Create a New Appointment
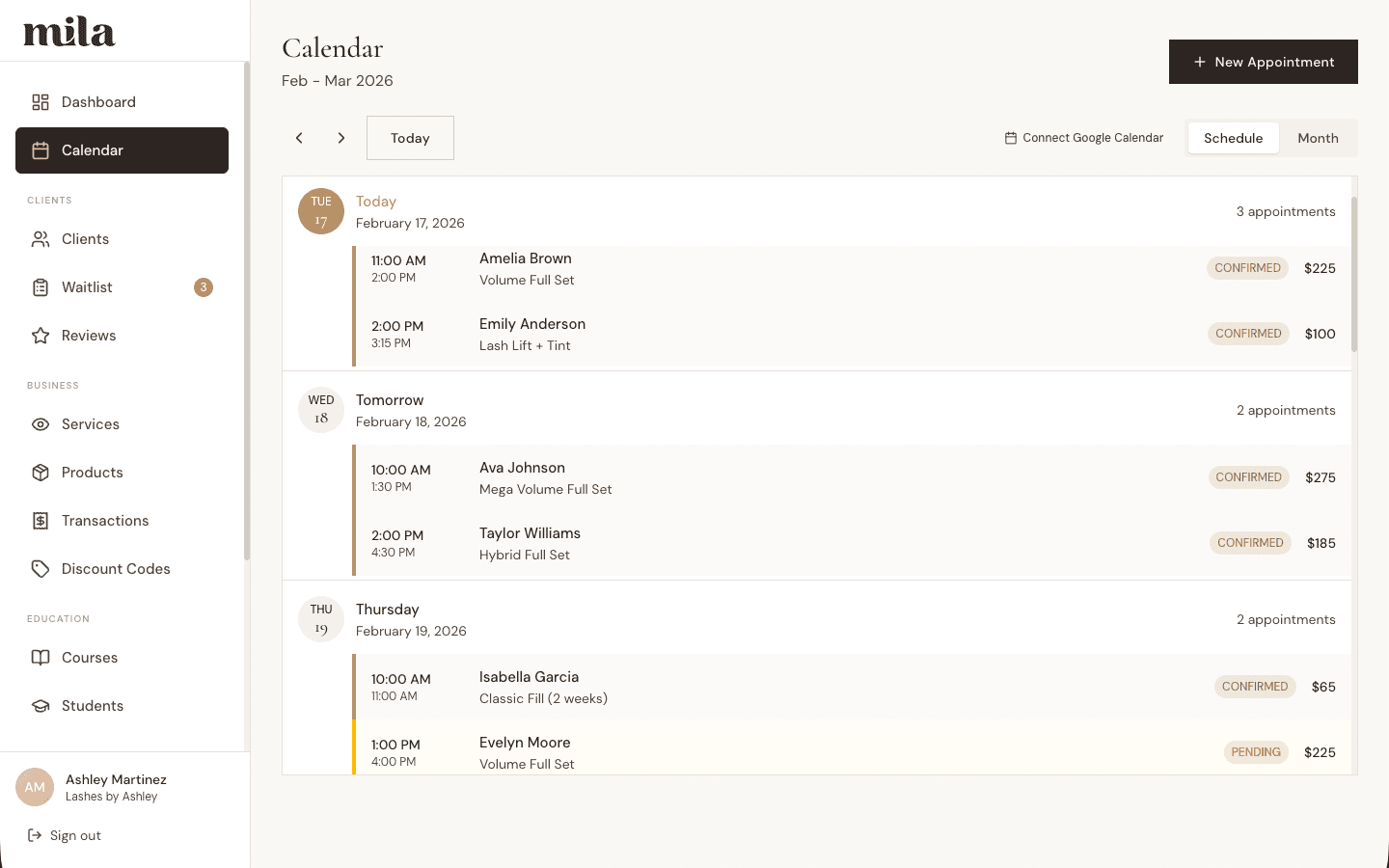1389x868 pixels. coord(1263,62)
